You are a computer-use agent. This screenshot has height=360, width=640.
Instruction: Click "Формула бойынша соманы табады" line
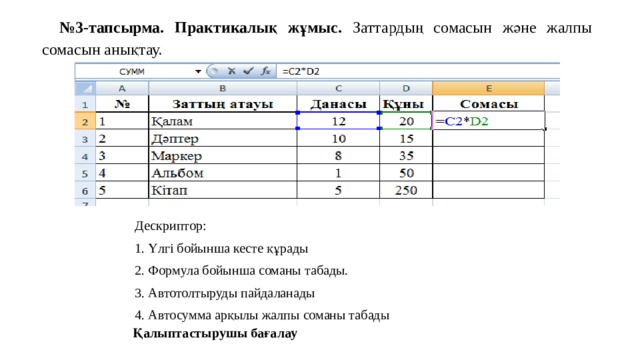(x=247, y=271)
